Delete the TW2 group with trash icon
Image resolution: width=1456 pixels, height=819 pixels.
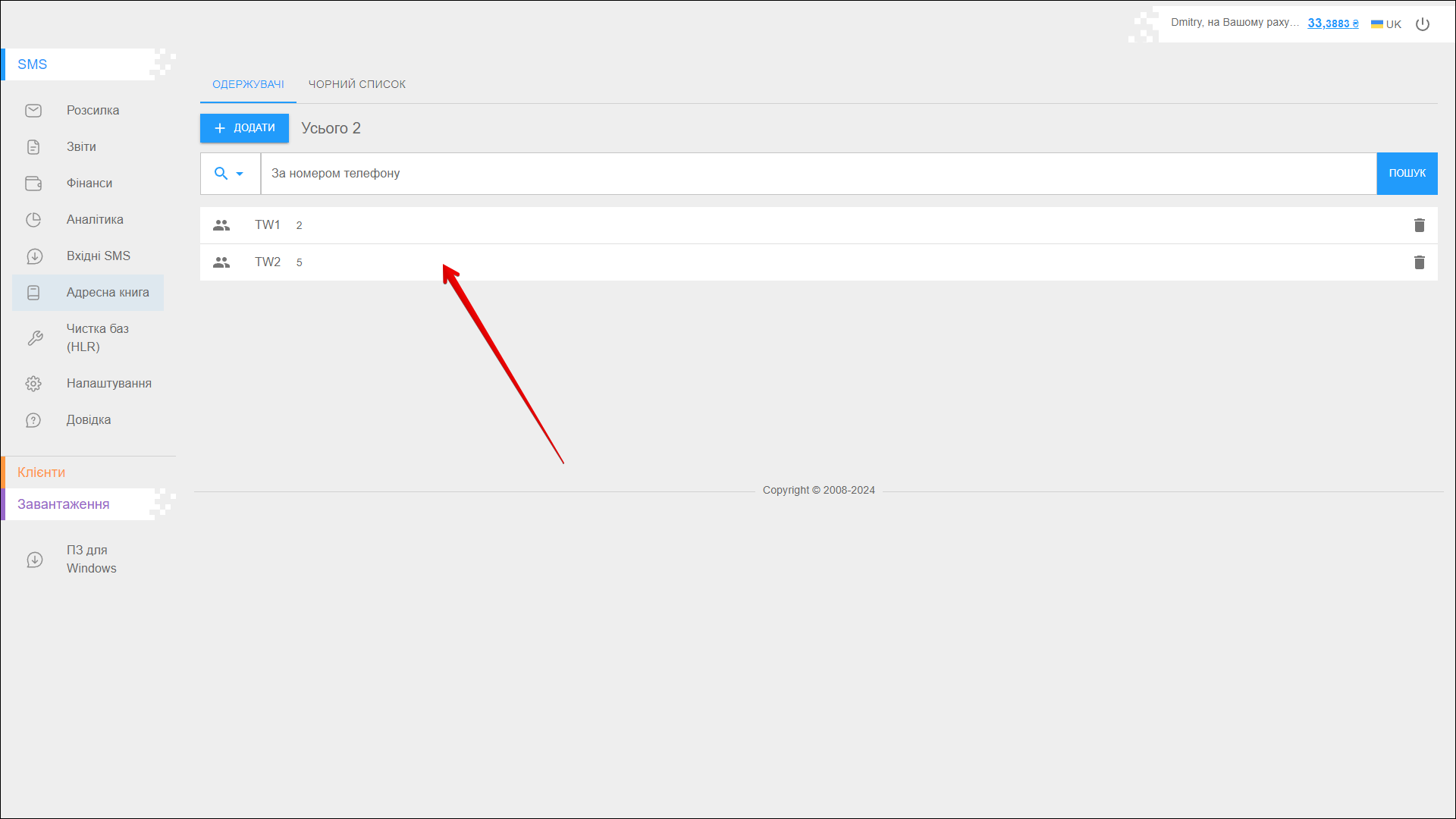[x=1419, y=262]
